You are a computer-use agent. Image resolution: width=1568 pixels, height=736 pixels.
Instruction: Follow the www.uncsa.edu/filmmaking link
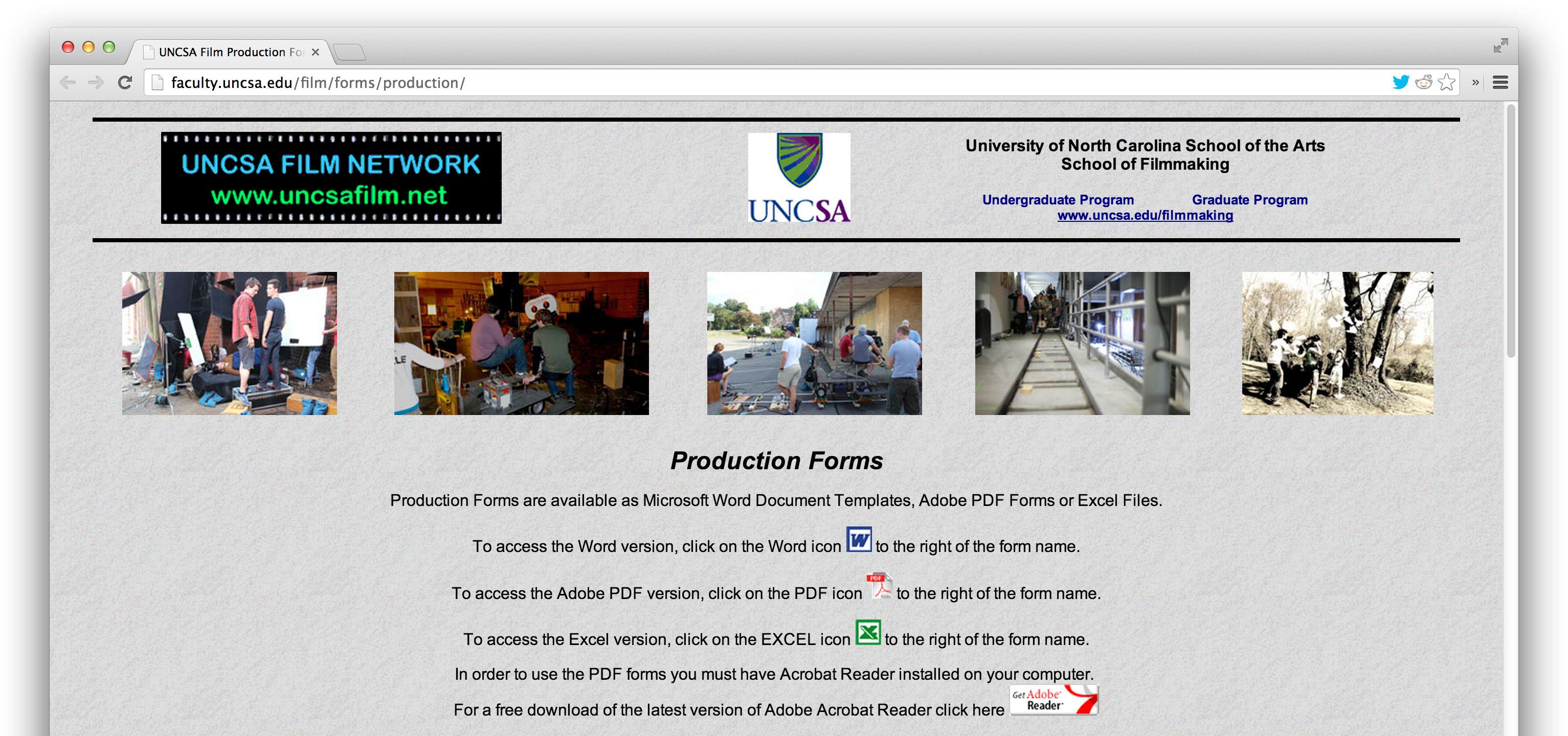pos(1145,215)
